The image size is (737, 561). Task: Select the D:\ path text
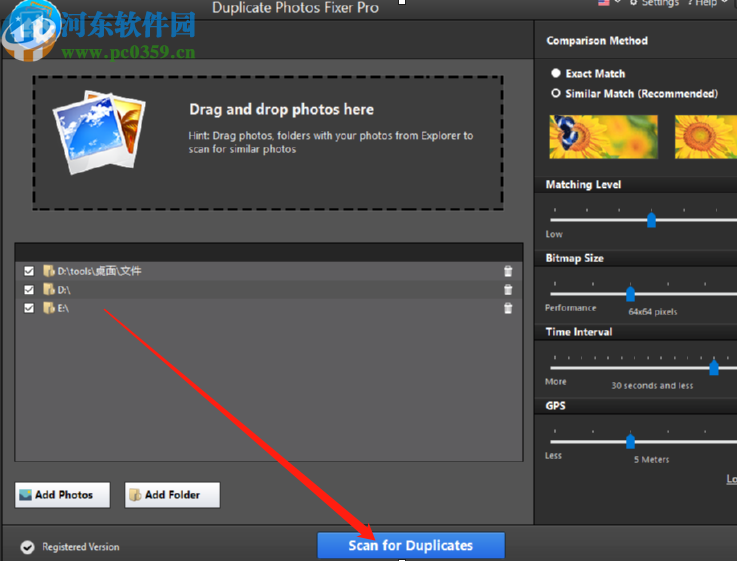click(64, 290)
